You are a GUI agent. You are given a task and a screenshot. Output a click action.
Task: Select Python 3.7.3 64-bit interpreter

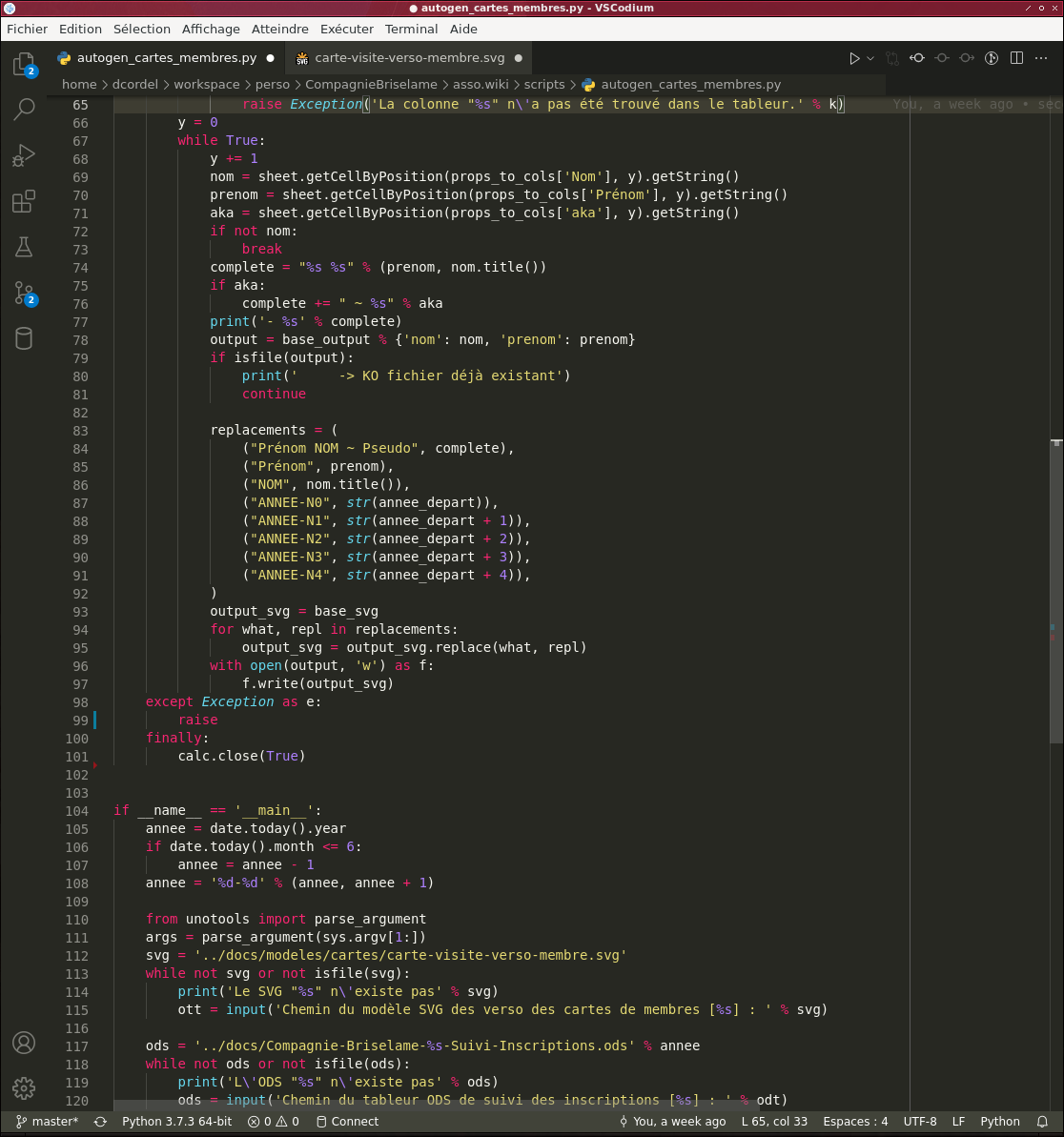177,1121
